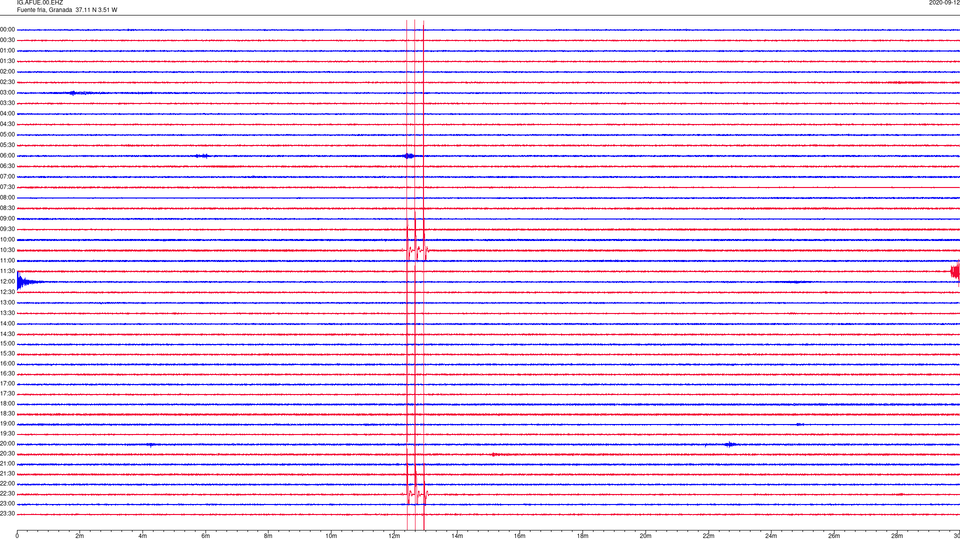This screenshot has height=540, width=960.
Task: Select the 22:30 trace time label
Action: point(8,493)
